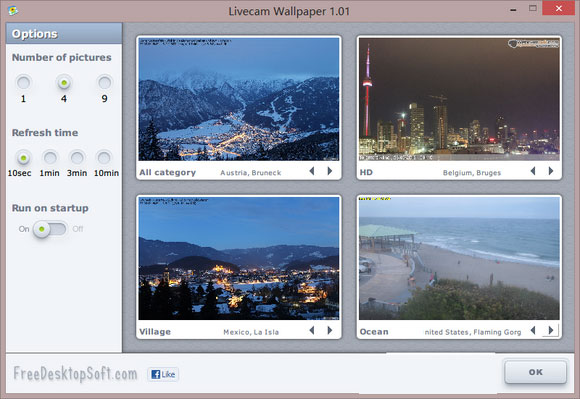Set refresh time to 1min
The height and width of the screenshot is (399, 580).
click(50, 158)
